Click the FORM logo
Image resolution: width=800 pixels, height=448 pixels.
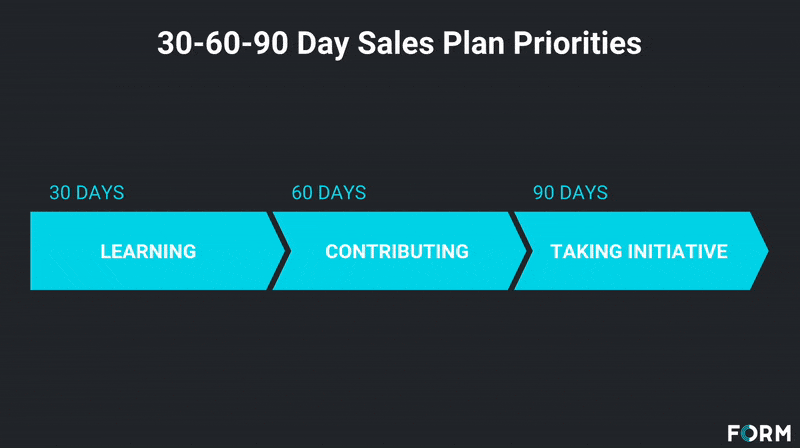[759, 433]
